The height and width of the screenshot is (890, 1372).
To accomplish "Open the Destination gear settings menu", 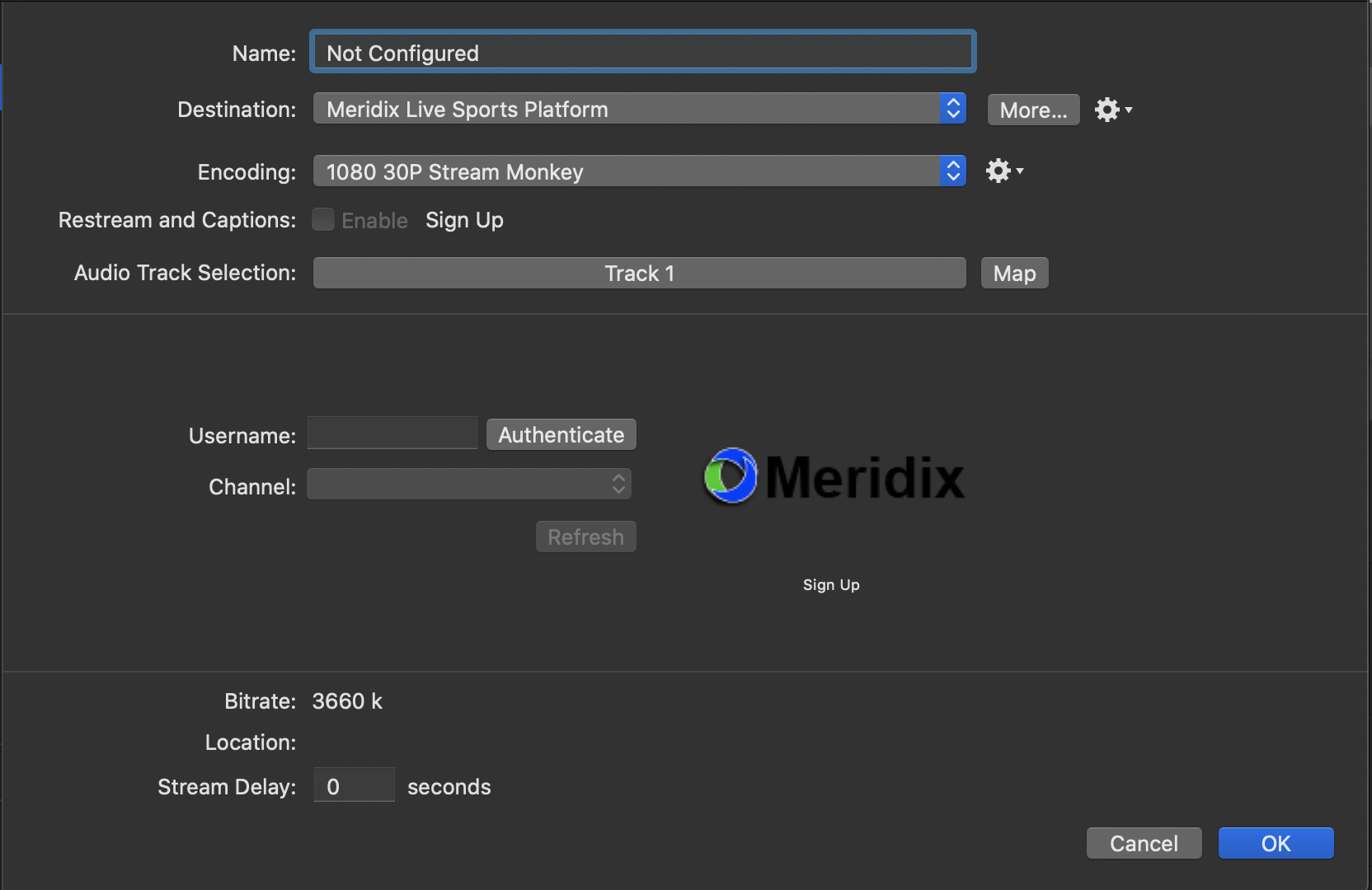I will (x=1113, y=110).
